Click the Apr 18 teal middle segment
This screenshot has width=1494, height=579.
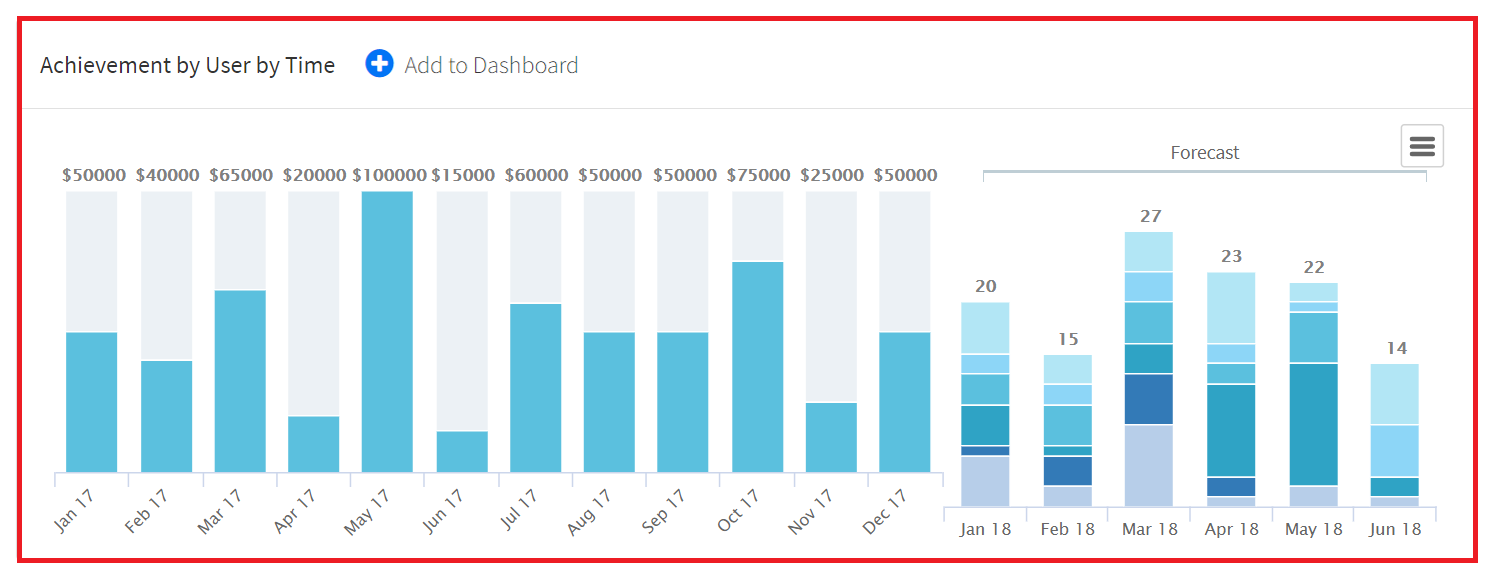pos(1231,430)
